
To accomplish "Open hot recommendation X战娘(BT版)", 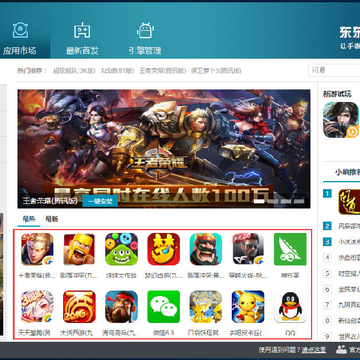I will pyautogui.click(x=118, y=71).
